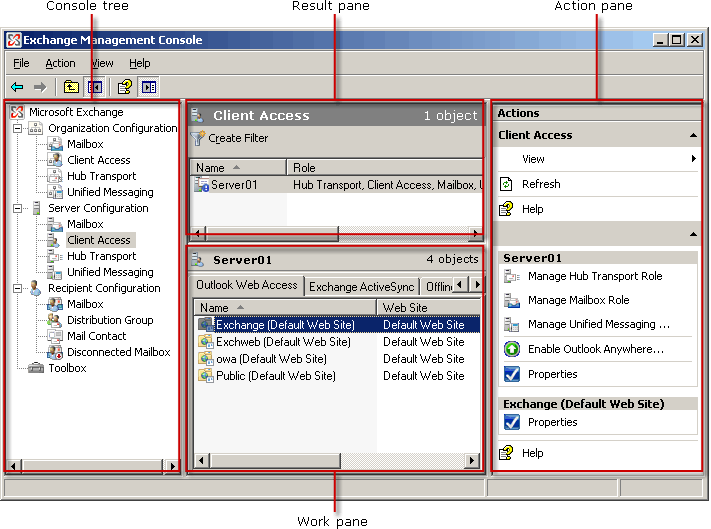Click the Up one level folder icon

(x=71, y=87)
